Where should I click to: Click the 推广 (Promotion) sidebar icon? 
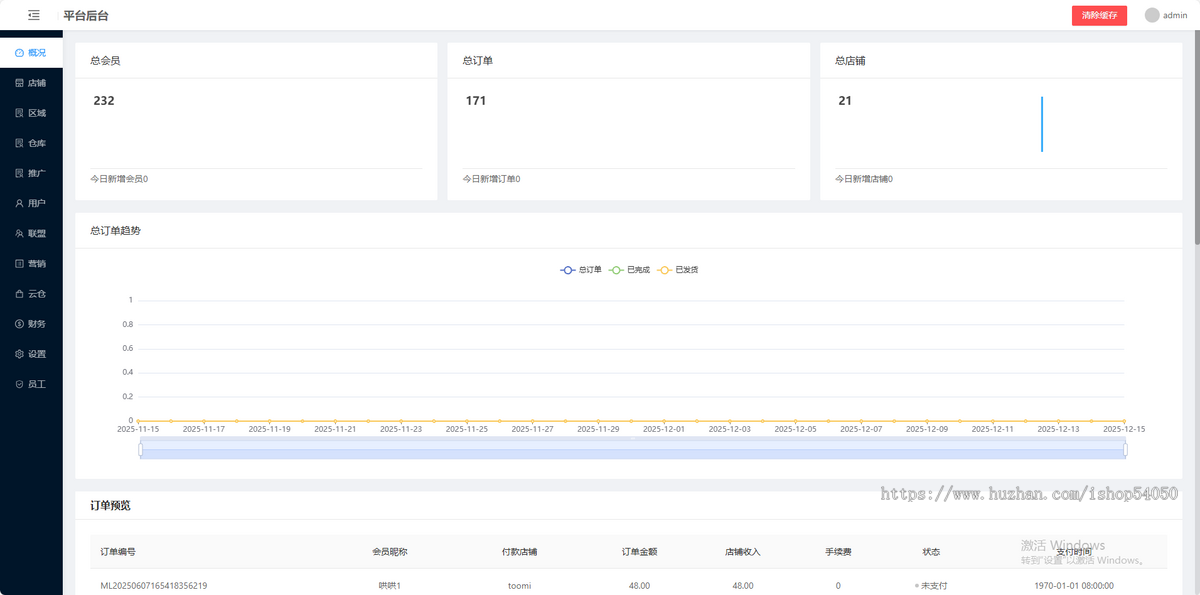tap(31, 172)
